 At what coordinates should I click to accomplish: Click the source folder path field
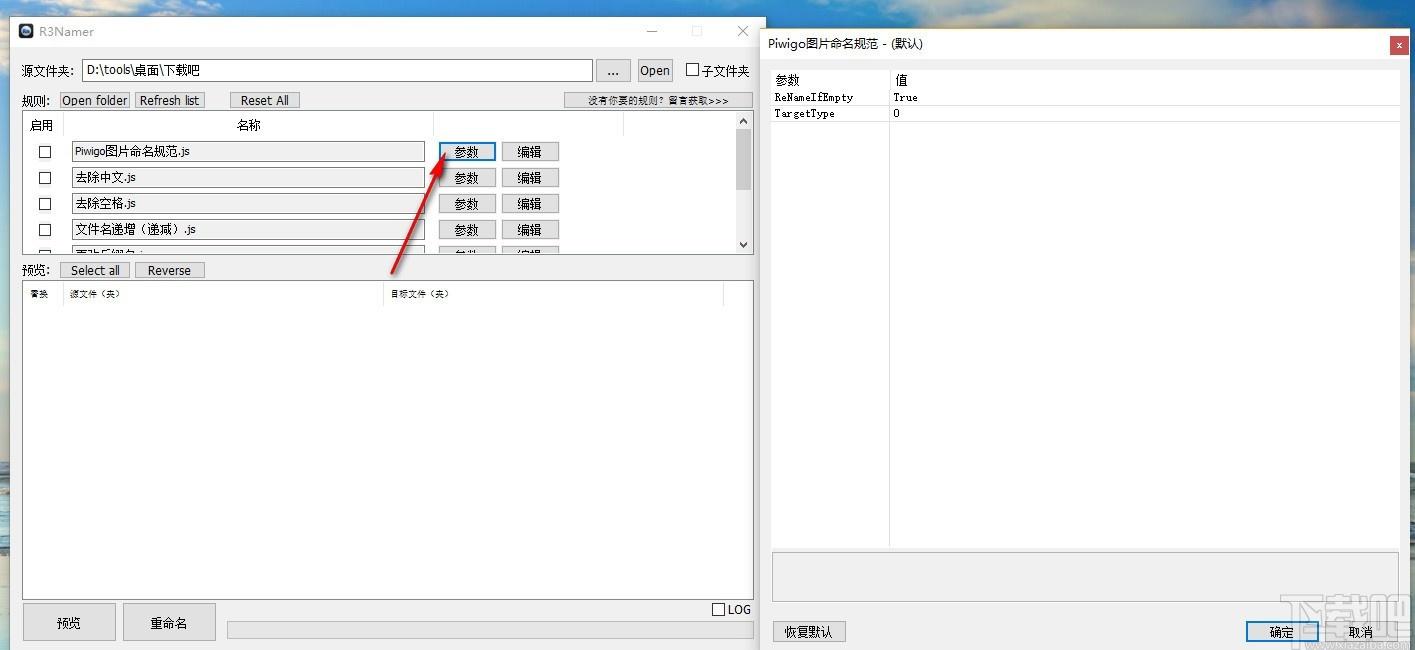point(338,71)
